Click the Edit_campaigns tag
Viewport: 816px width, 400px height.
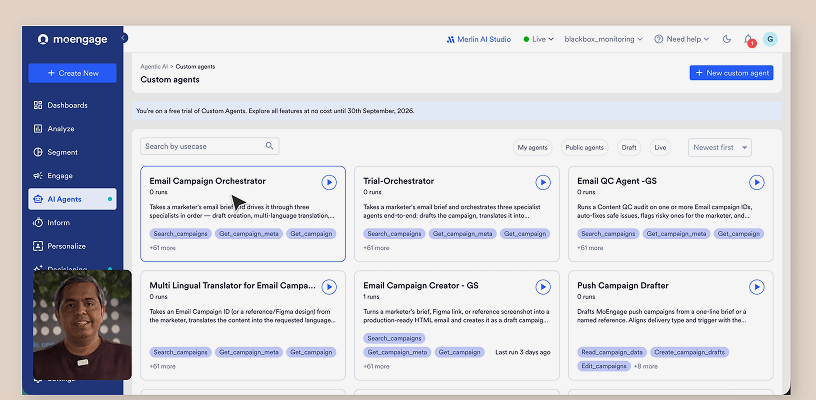tap(604, 366)
